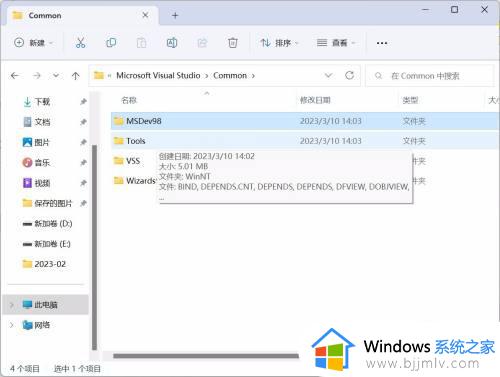Maximize the File Explorer window
The height and width of the screenshot is (377, 500).
click(x=454, y=10)
